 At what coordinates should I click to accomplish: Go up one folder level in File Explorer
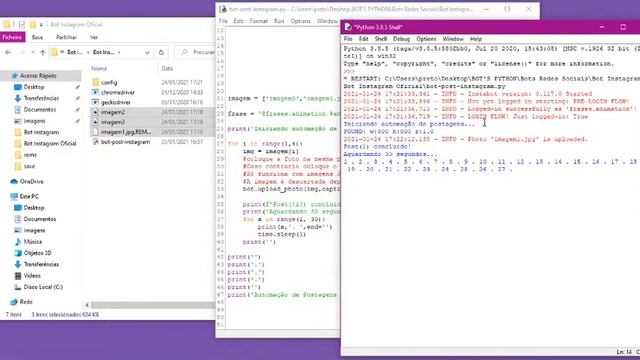pos(42,52)
